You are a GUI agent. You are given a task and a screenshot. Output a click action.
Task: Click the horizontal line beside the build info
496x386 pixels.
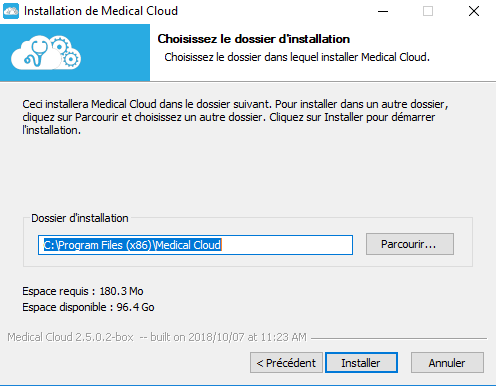tap(399, 338)
